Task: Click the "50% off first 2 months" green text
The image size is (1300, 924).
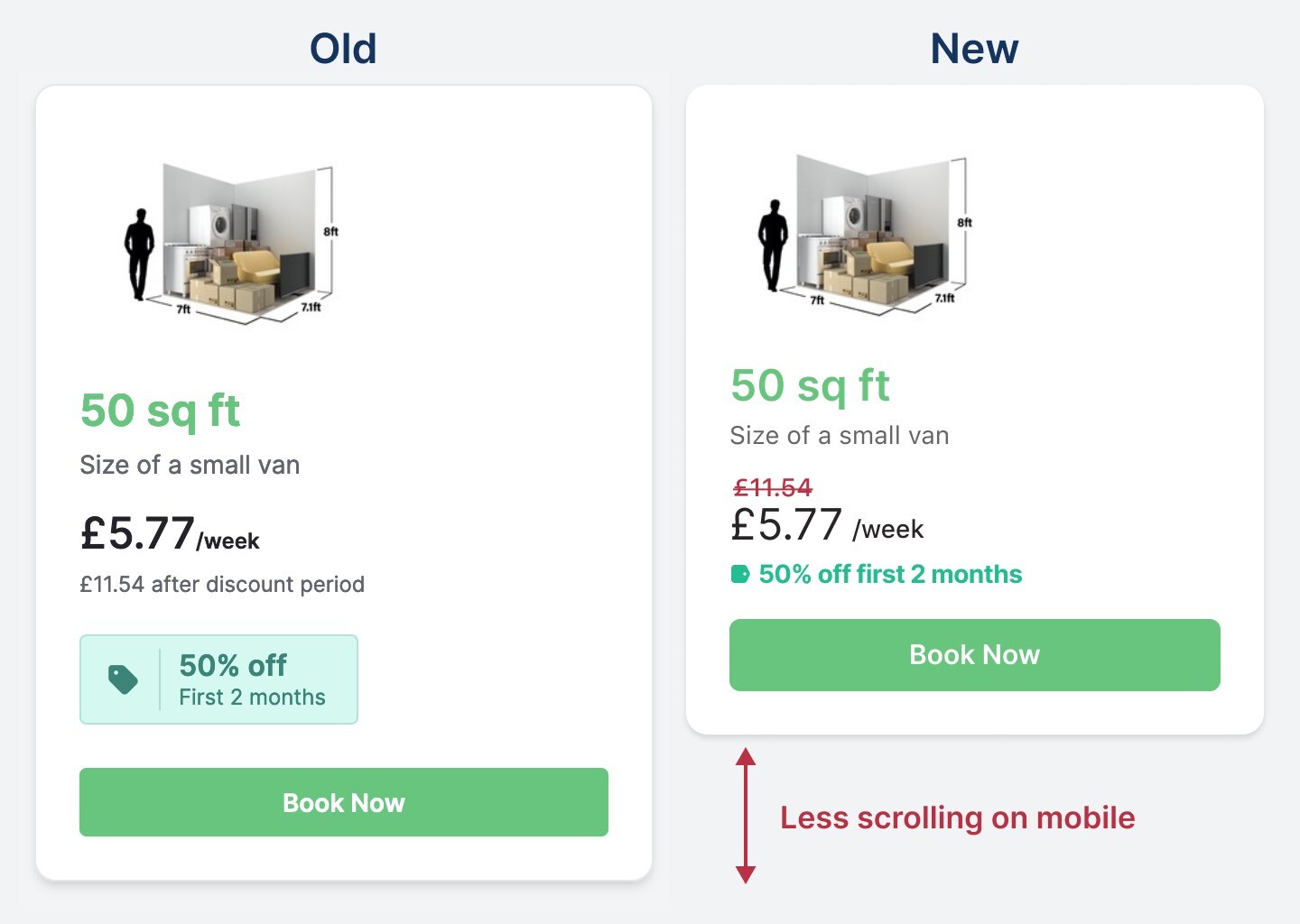Action: (890, 575)
